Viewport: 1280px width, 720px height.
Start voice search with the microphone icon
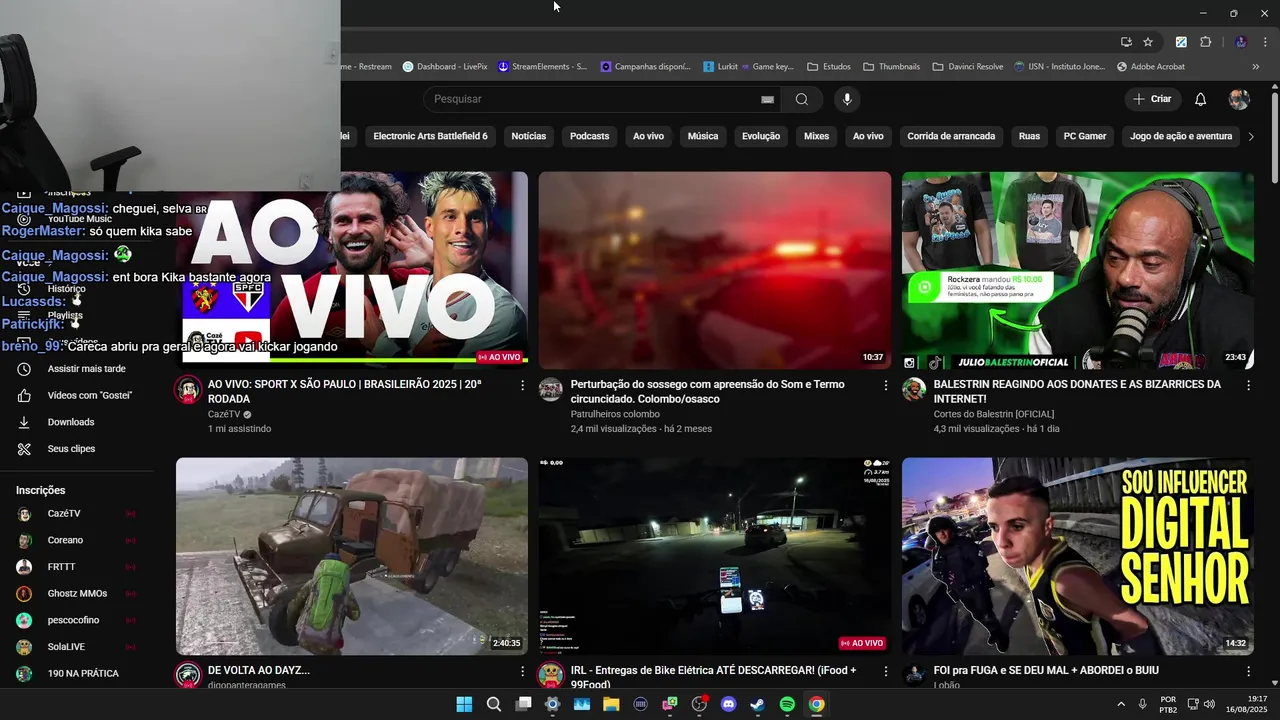[x=847, y=99]
